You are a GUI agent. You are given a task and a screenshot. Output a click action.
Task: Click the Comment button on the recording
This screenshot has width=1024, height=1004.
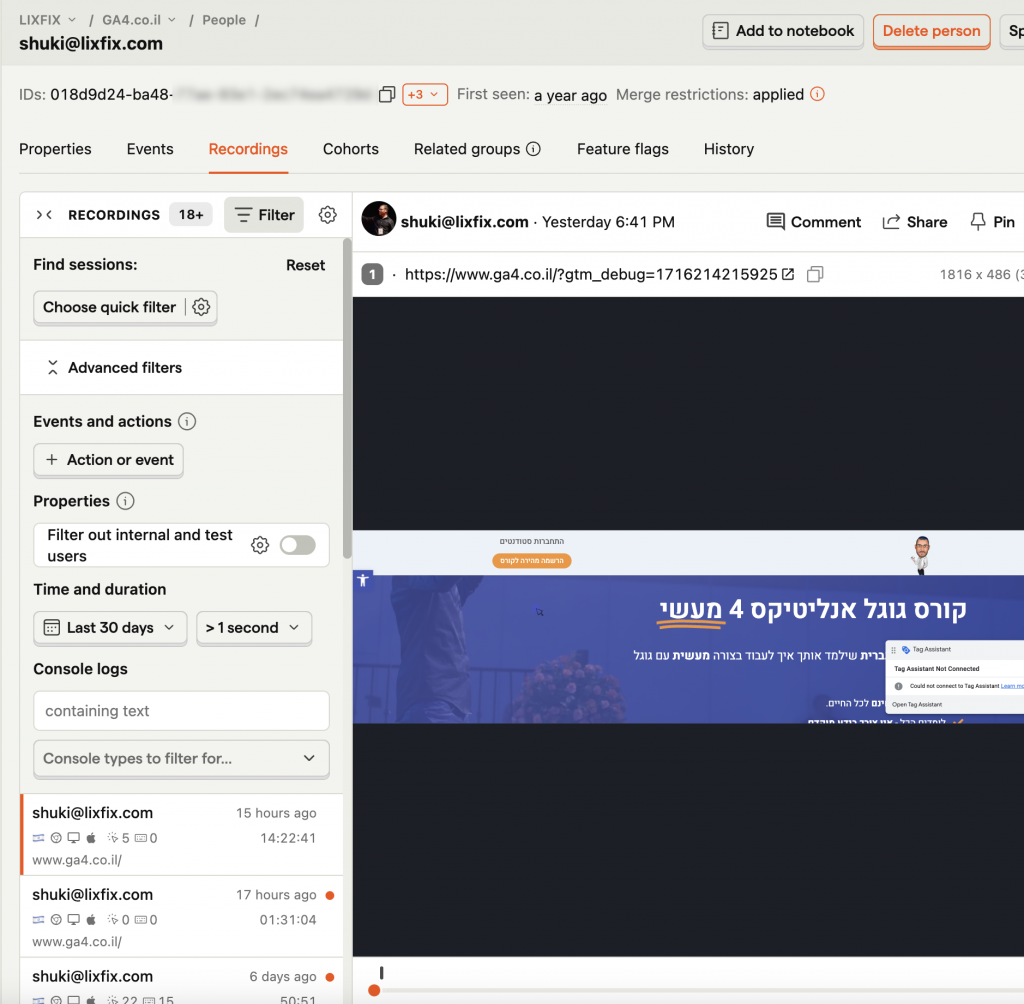(x=814, y=222)
